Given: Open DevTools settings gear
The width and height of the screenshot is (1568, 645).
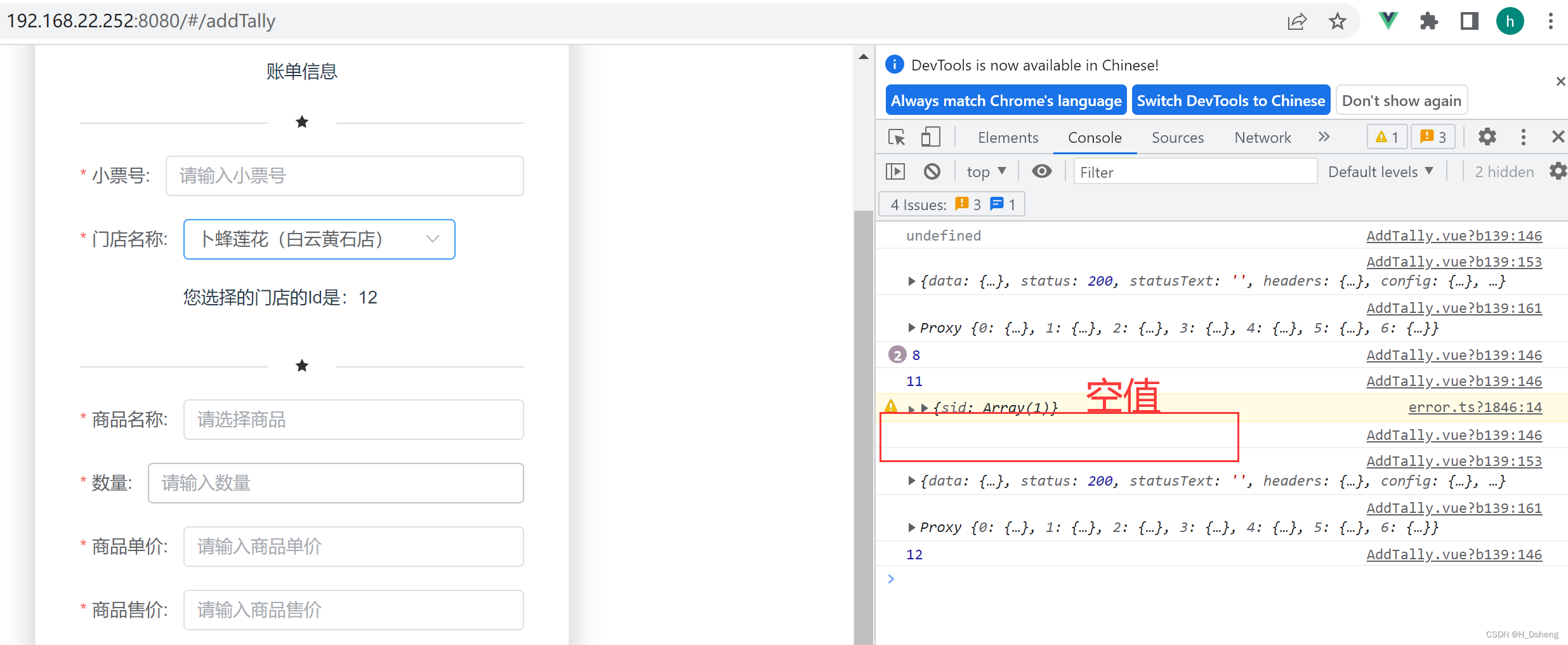Looking at the screenshot, I should tap(1487, 137).
